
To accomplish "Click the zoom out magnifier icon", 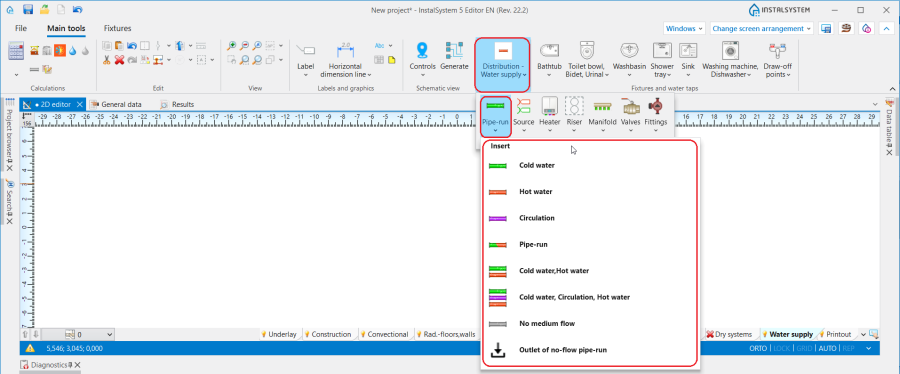I will point(245,45).
